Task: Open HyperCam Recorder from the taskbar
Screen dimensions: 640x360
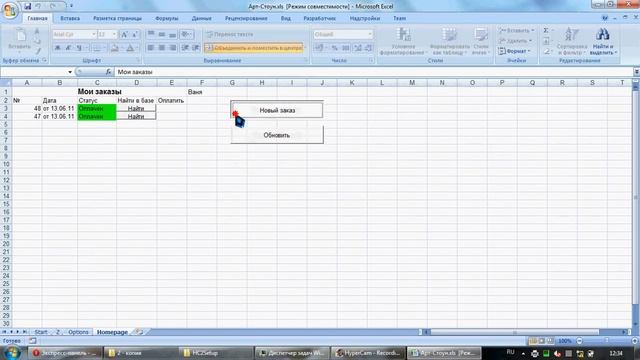Action: (369, 353)
